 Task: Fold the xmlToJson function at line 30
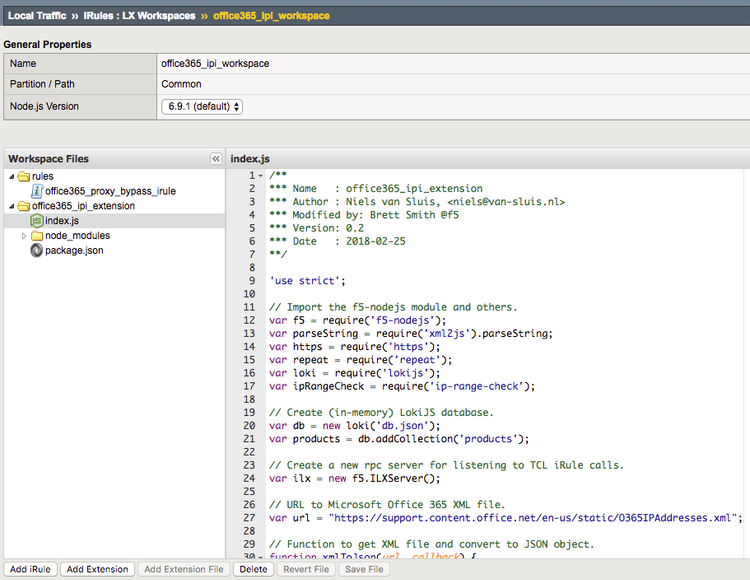[261, 557]
